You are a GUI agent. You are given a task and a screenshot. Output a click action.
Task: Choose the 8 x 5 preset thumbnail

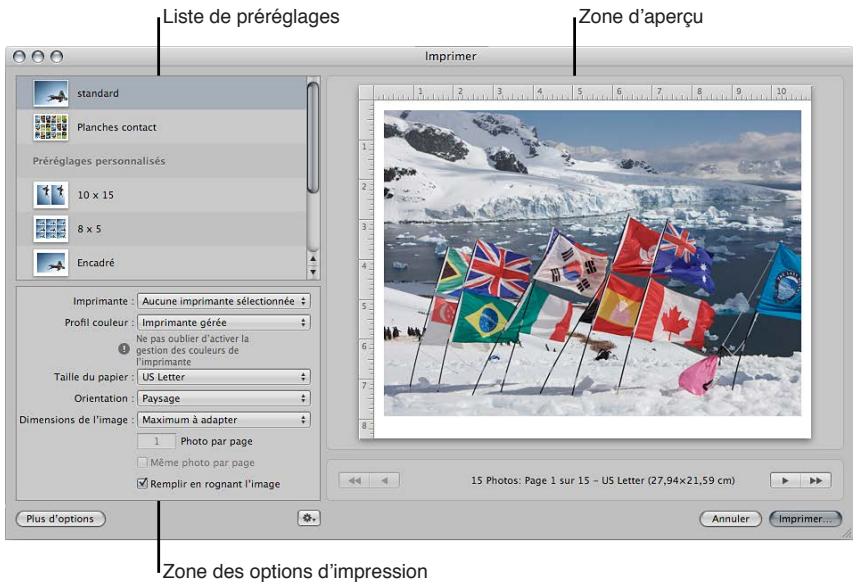(51, 229)
